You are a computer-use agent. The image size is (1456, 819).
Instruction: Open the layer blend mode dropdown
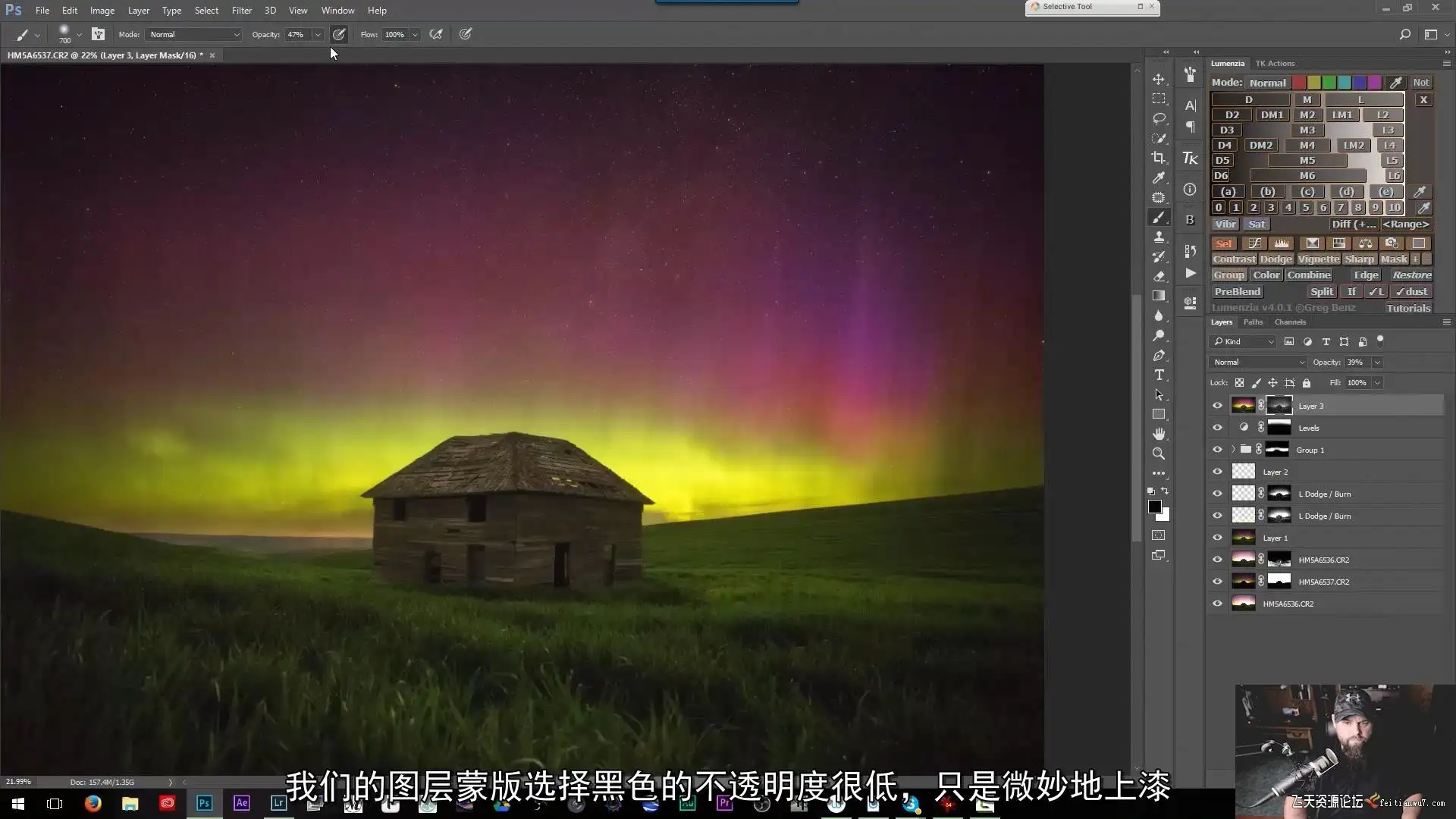click(x=1258, y=362)
